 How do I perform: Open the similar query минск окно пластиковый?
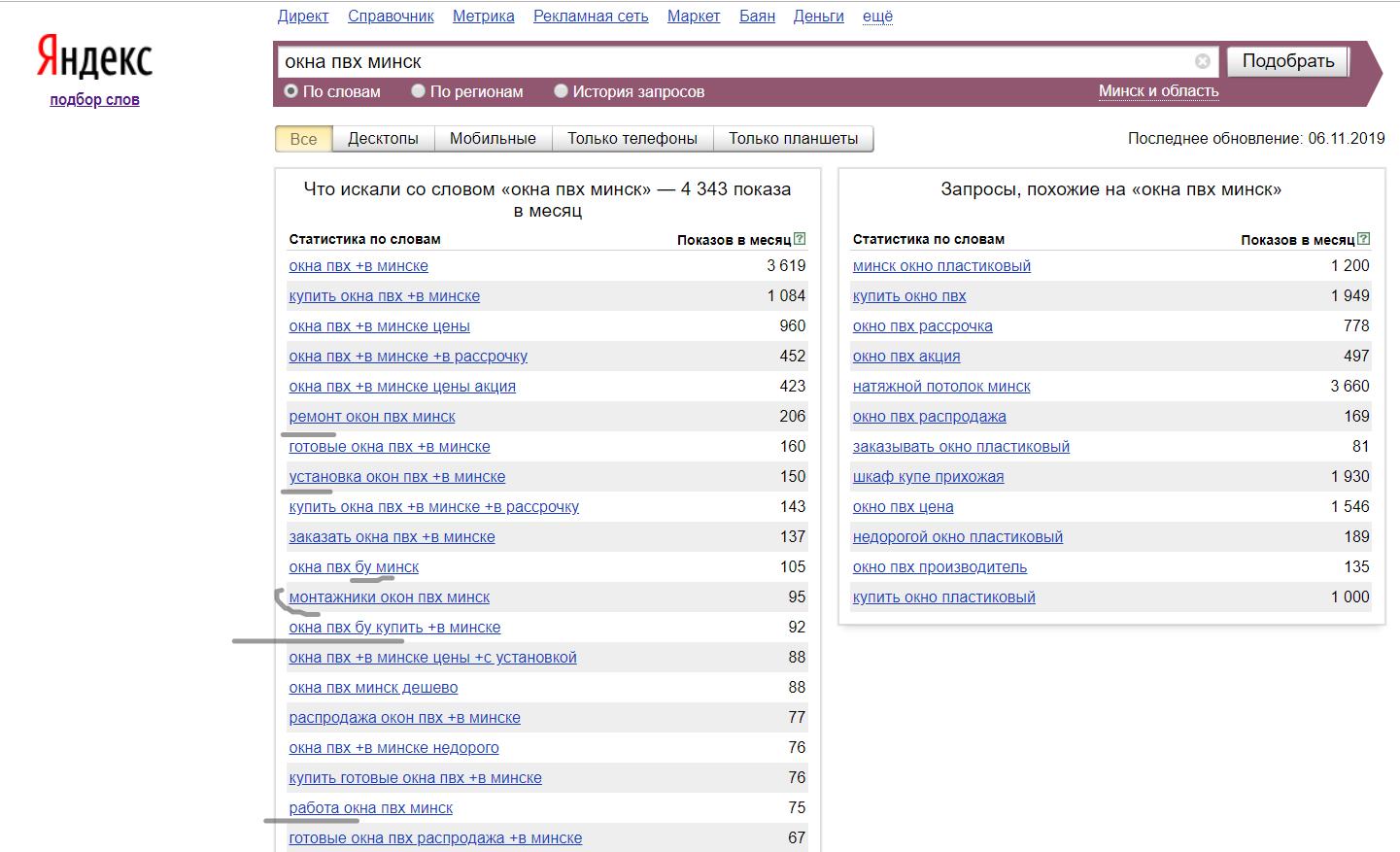click(x=941, y=266)
